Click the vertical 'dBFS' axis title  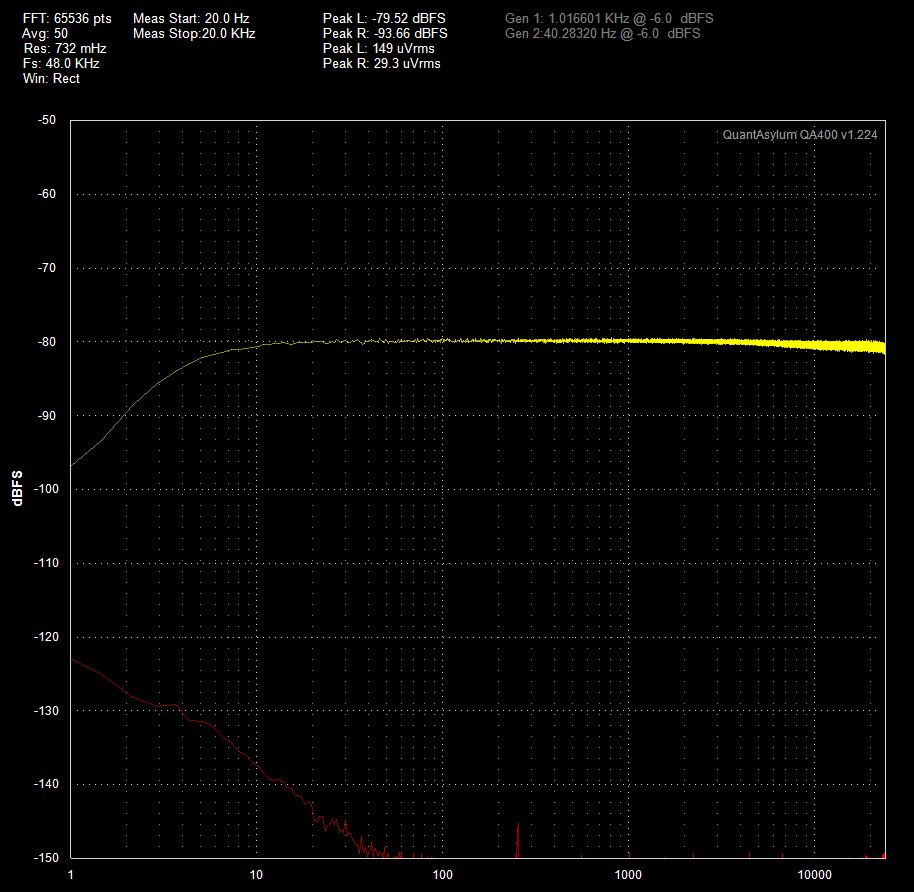pyautogui.click(x=17, y=489)
